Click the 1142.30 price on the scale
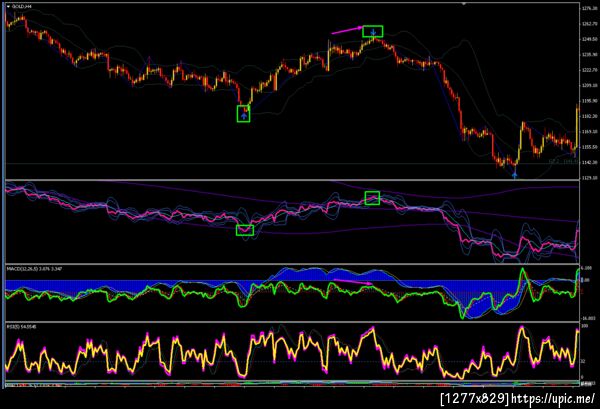600x409 pixels. pyautogui.click(x=589, y=163)
